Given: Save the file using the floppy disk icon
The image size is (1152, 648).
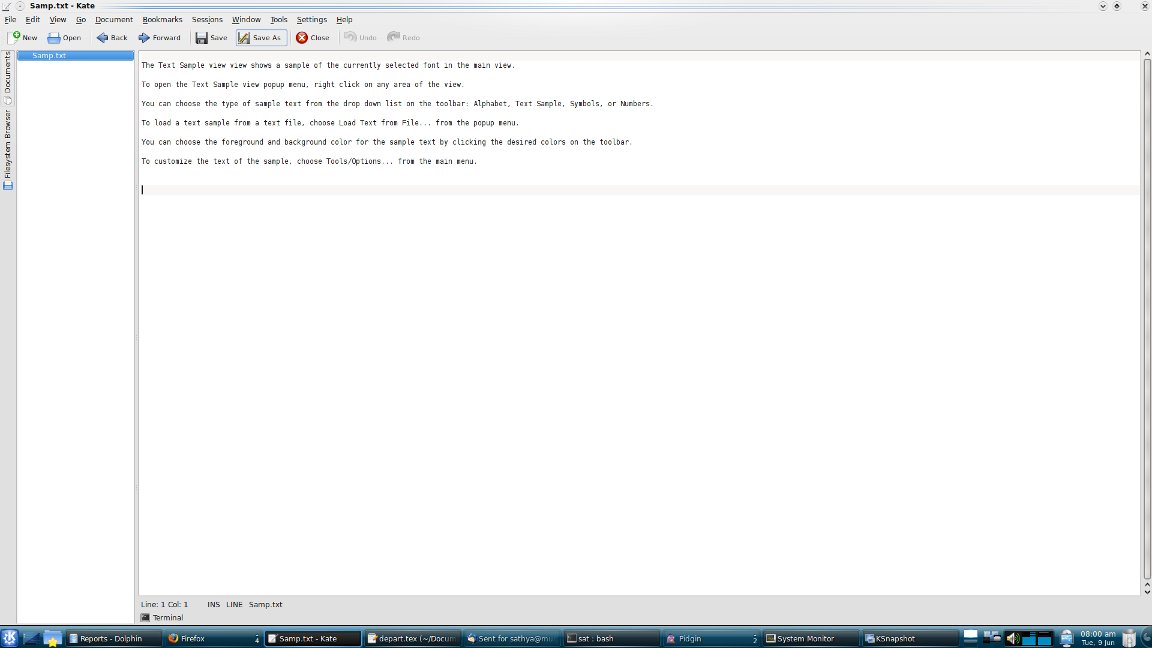Looking at the screenshot, I should tap(201, 37).
